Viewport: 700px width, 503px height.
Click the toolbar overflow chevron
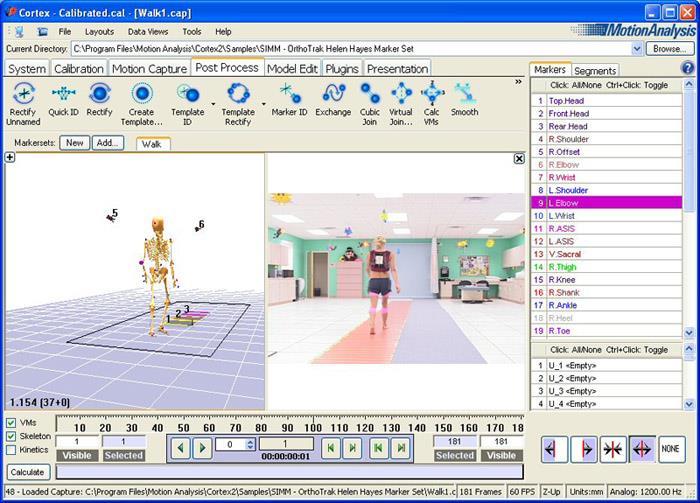click(518, 82)
